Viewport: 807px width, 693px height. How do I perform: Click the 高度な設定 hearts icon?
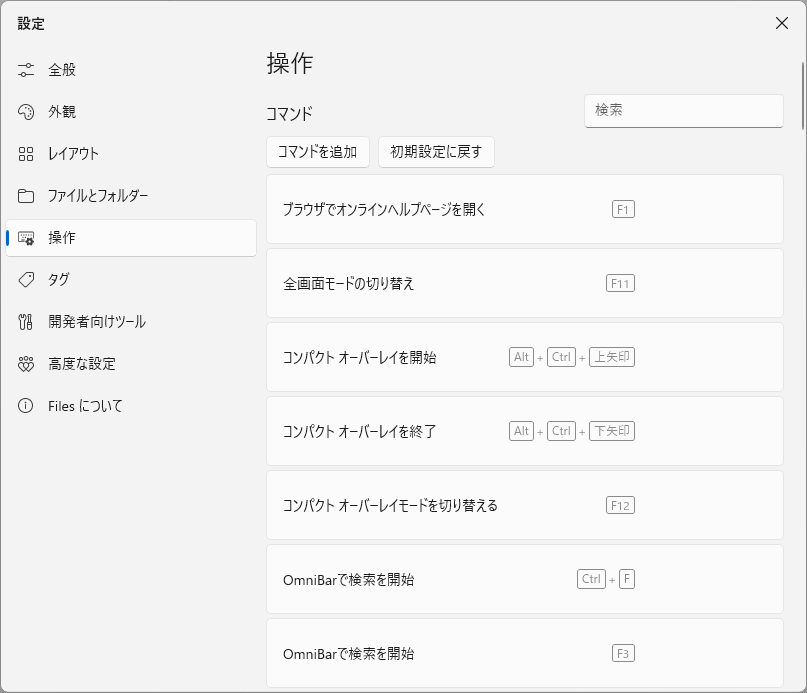click(26, 364)
